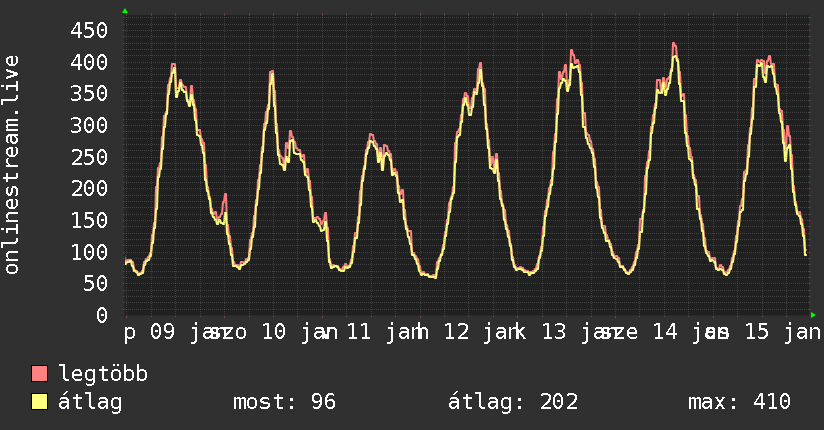
Task: Click the green arrow ending the x-axis
Action: click(813, 315)
